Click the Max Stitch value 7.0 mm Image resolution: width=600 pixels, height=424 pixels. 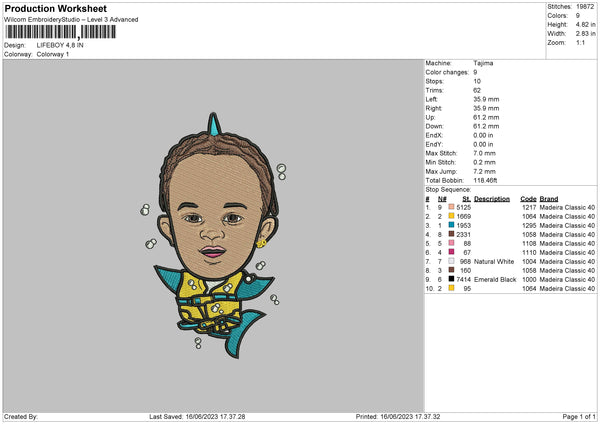pyautogui.click(x=484, y=153)
